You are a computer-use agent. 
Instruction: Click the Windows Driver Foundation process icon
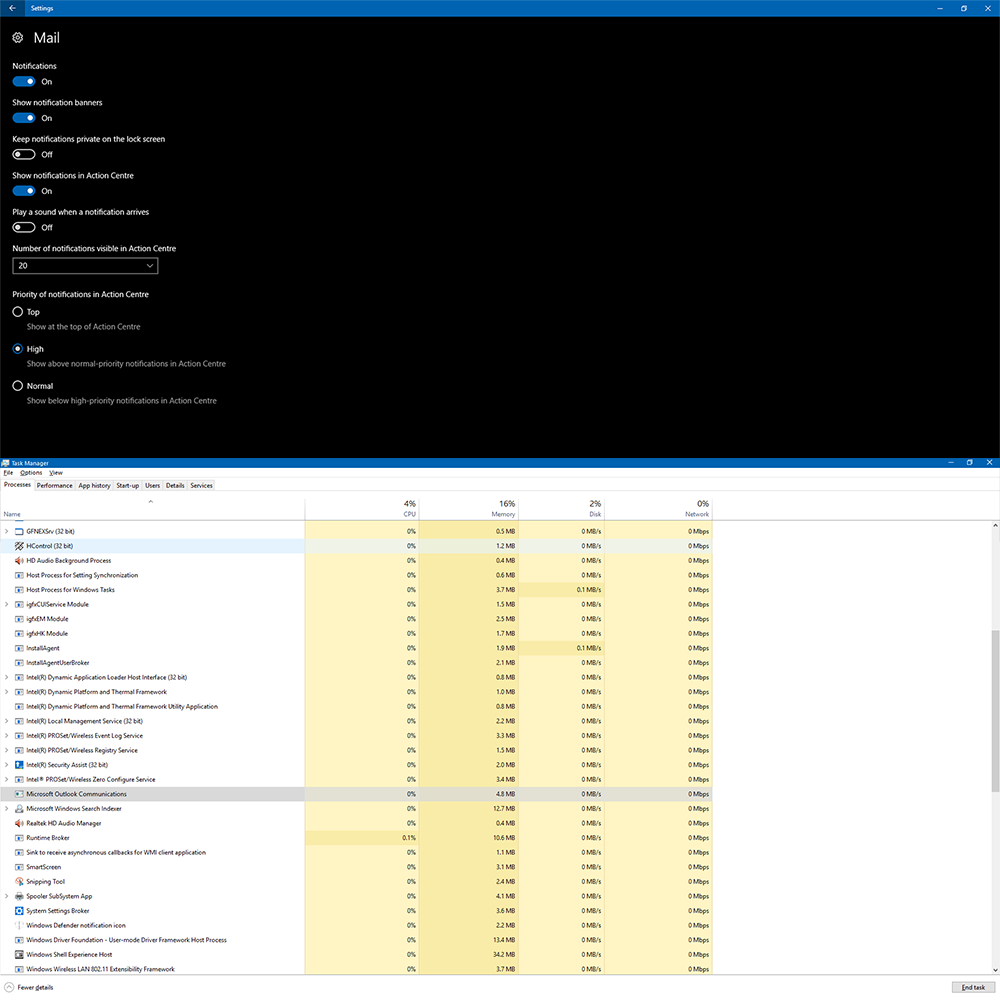[19, 941]
